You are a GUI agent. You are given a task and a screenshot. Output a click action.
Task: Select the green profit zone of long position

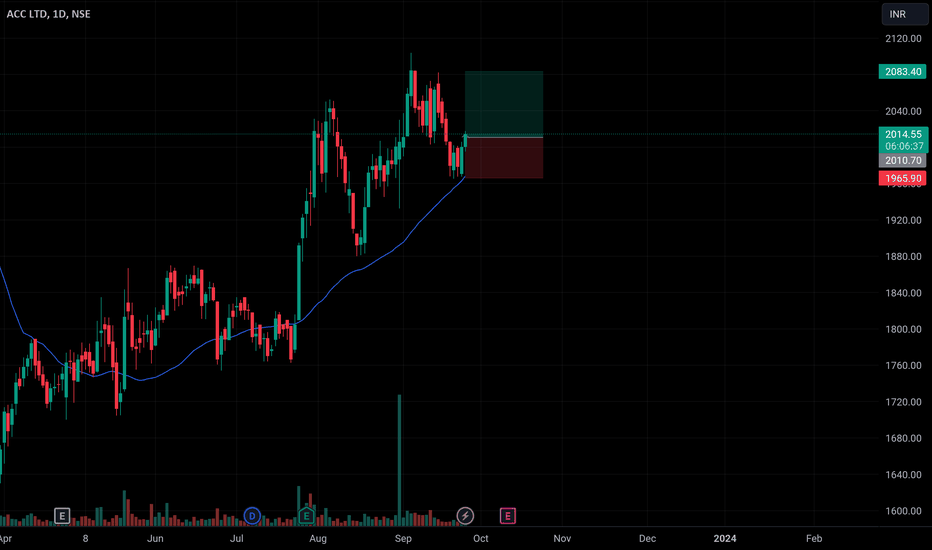pos(504,104)
